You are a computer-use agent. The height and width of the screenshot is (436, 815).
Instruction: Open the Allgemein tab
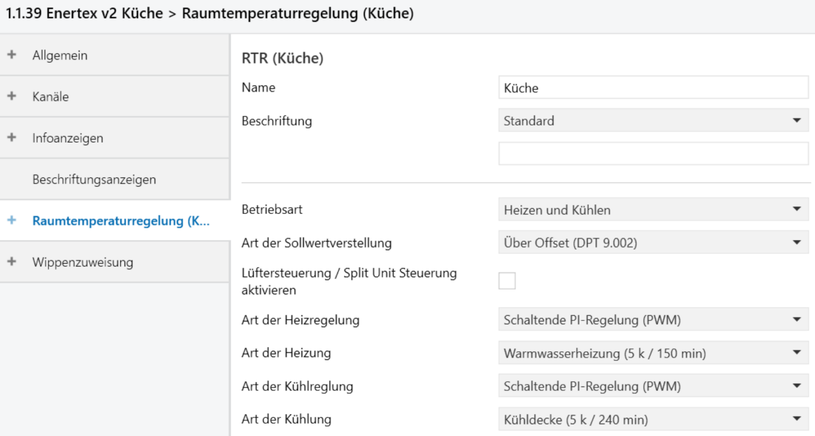pyautogui.click(x=60, y=55)
